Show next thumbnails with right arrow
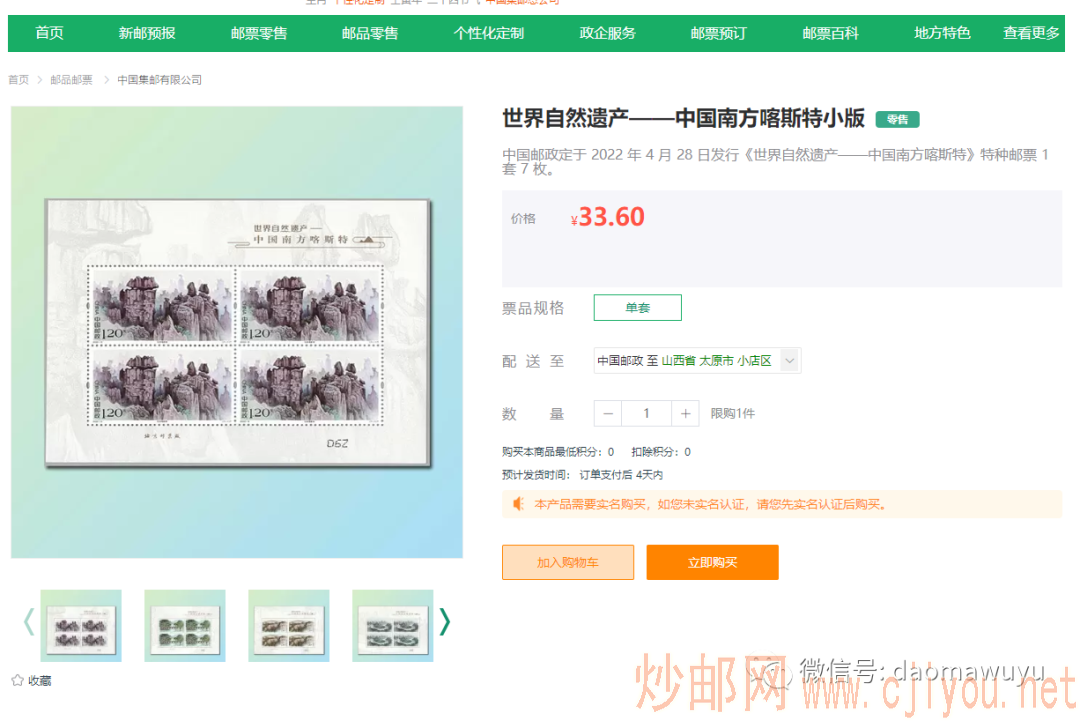Viewport: 1080px width, 721px height. tap(445, 623)
